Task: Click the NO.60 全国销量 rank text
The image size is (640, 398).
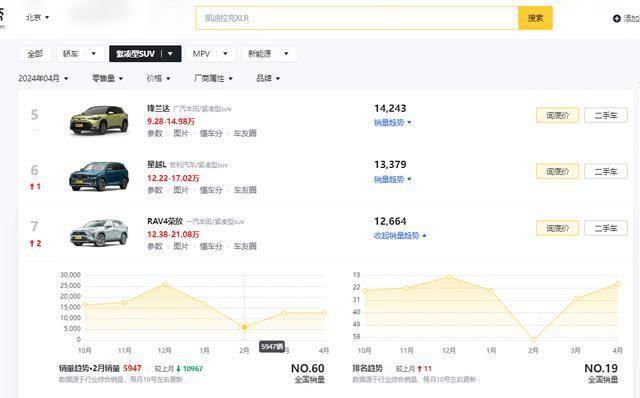Action: point(308,373)
